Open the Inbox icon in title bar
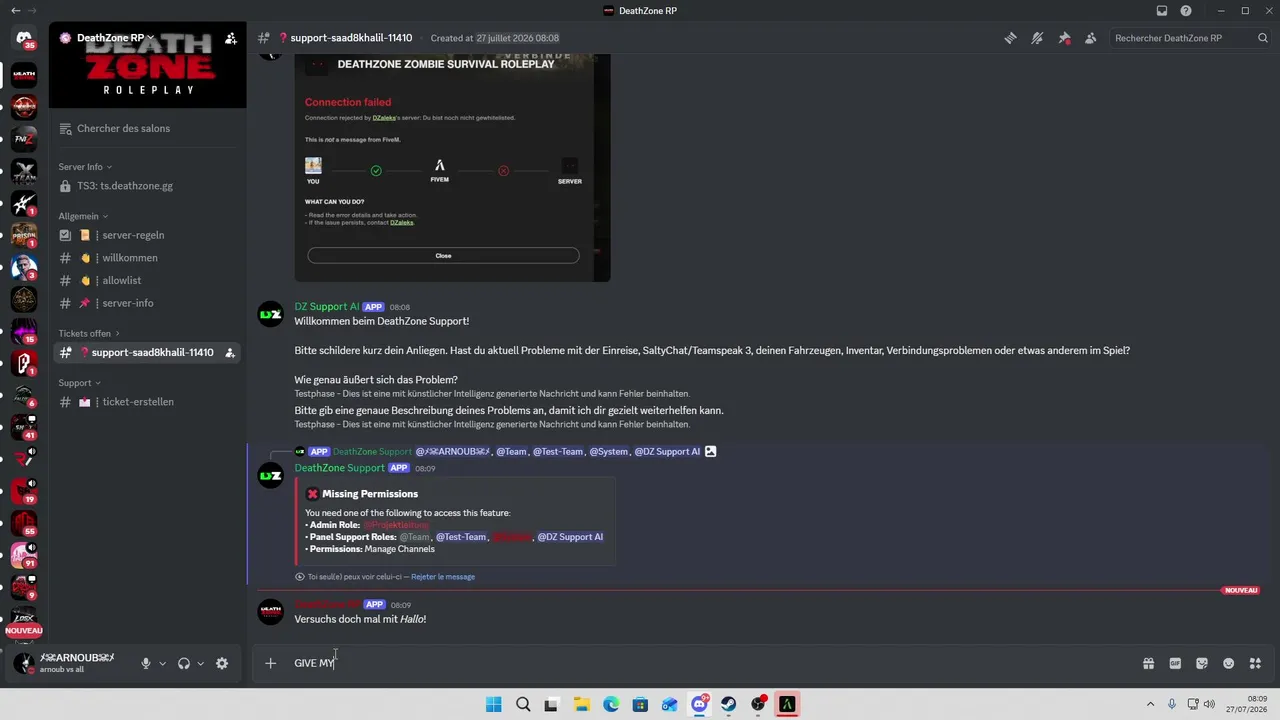 [1162, 11]
